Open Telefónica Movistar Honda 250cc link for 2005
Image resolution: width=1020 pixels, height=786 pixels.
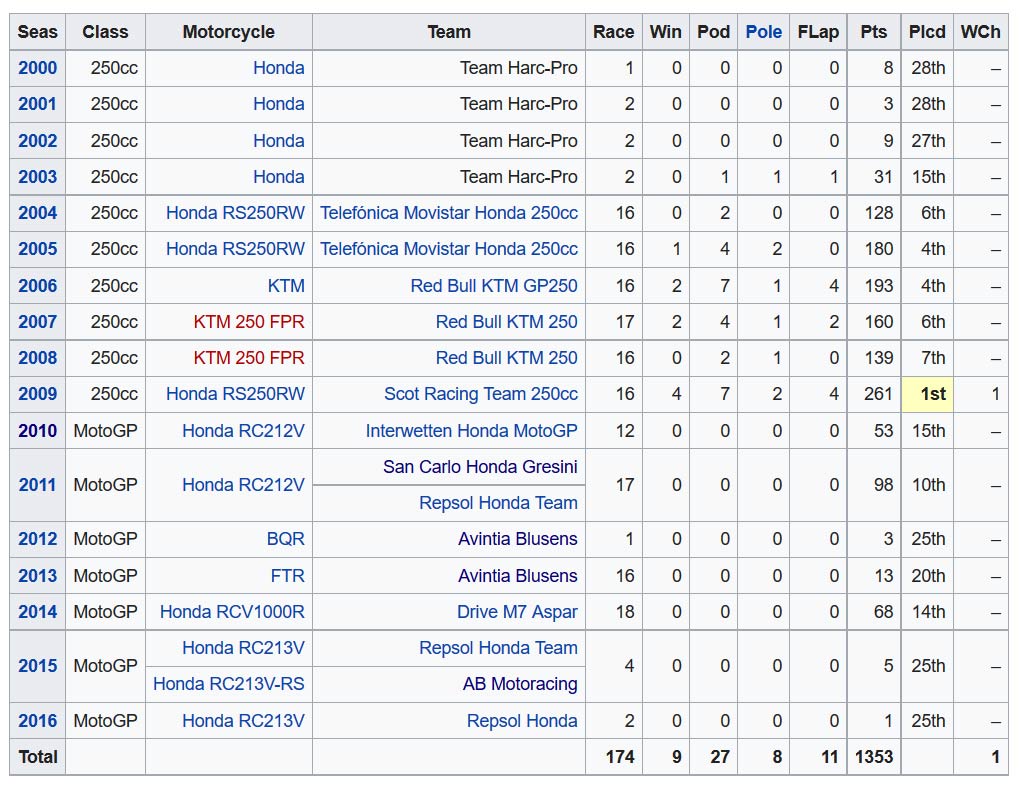[449, 249]
